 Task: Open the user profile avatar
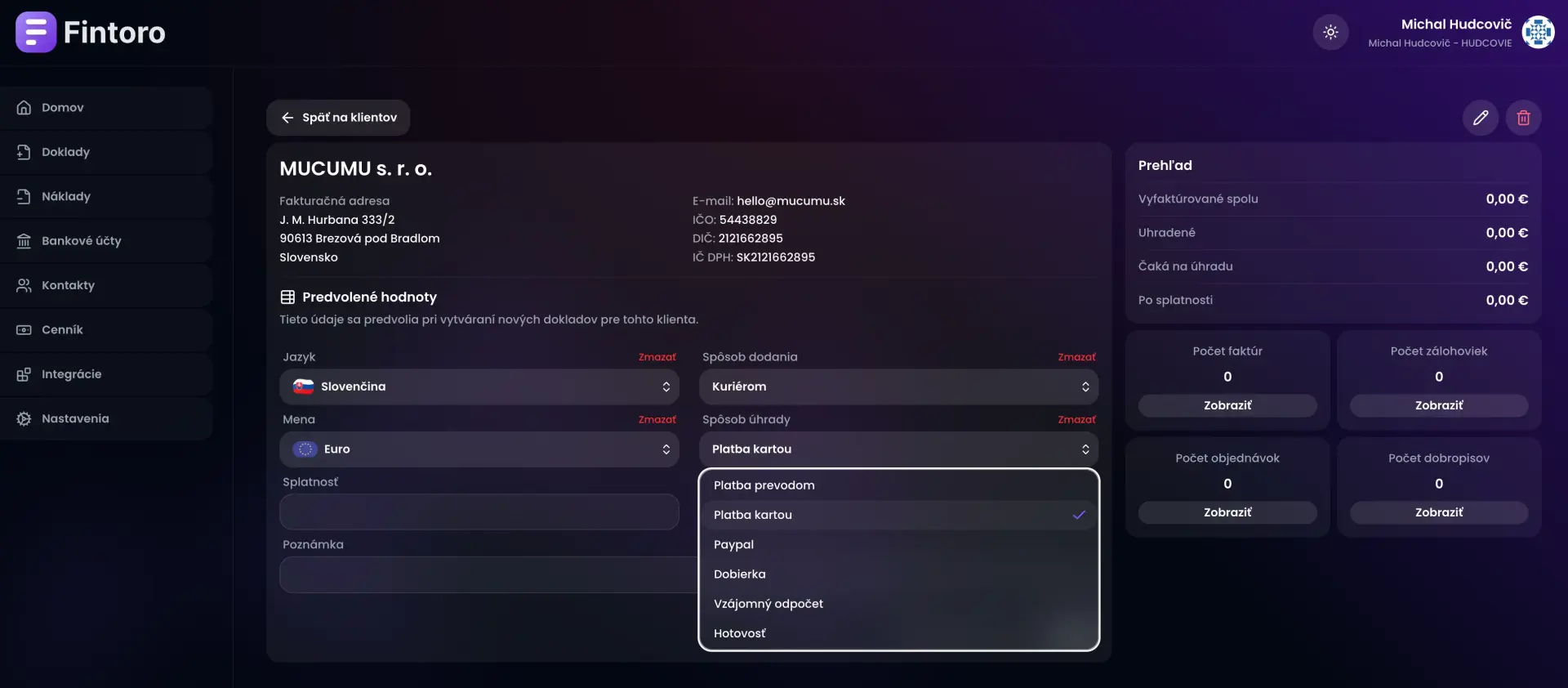click(x=1538, y=33)
